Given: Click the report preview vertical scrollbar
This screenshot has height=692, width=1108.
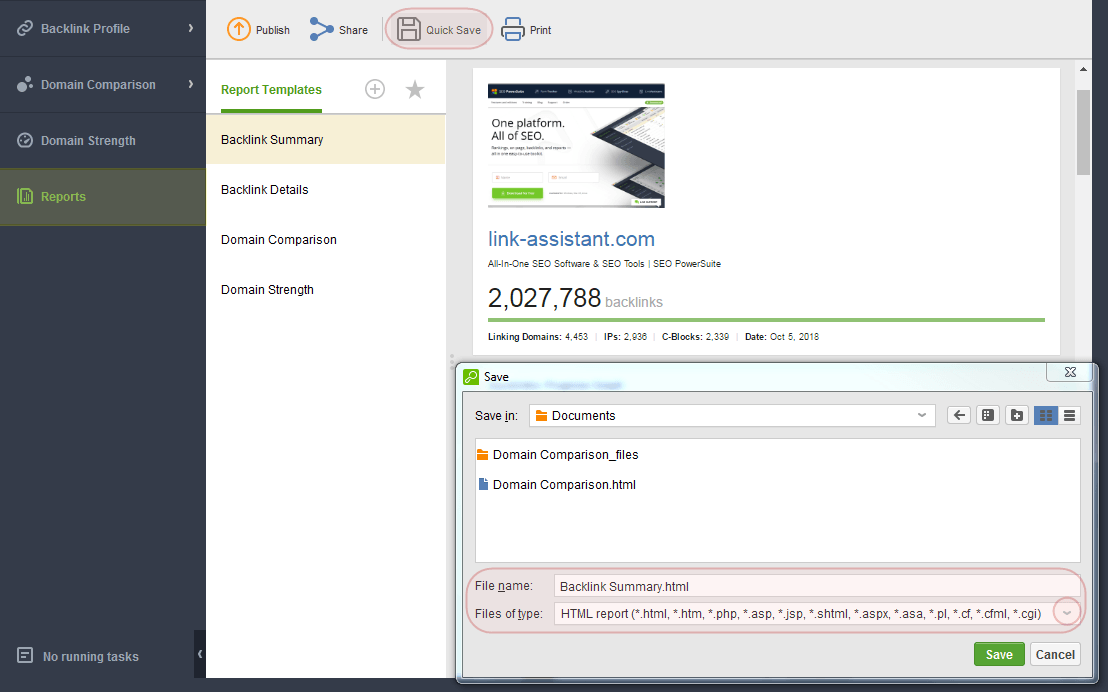Looking at the screenshot, I should pos(1083,132).
